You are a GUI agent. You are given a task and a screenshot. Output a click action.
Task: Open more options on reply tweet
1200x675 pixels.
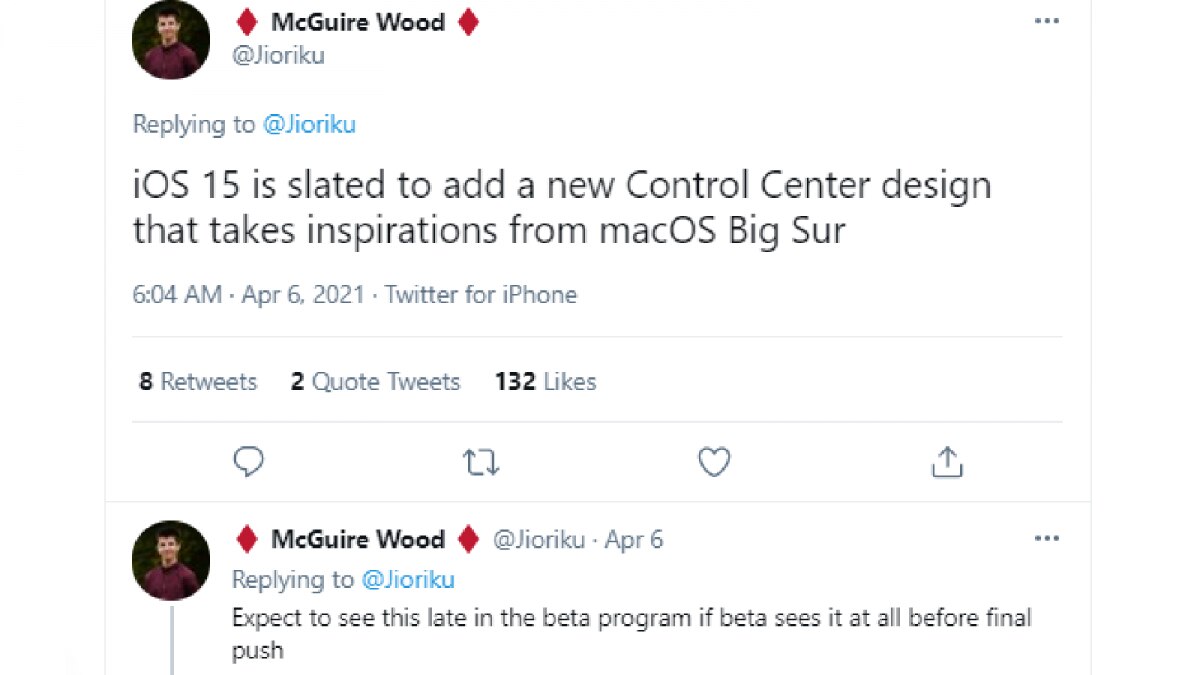pos(1046,539)
